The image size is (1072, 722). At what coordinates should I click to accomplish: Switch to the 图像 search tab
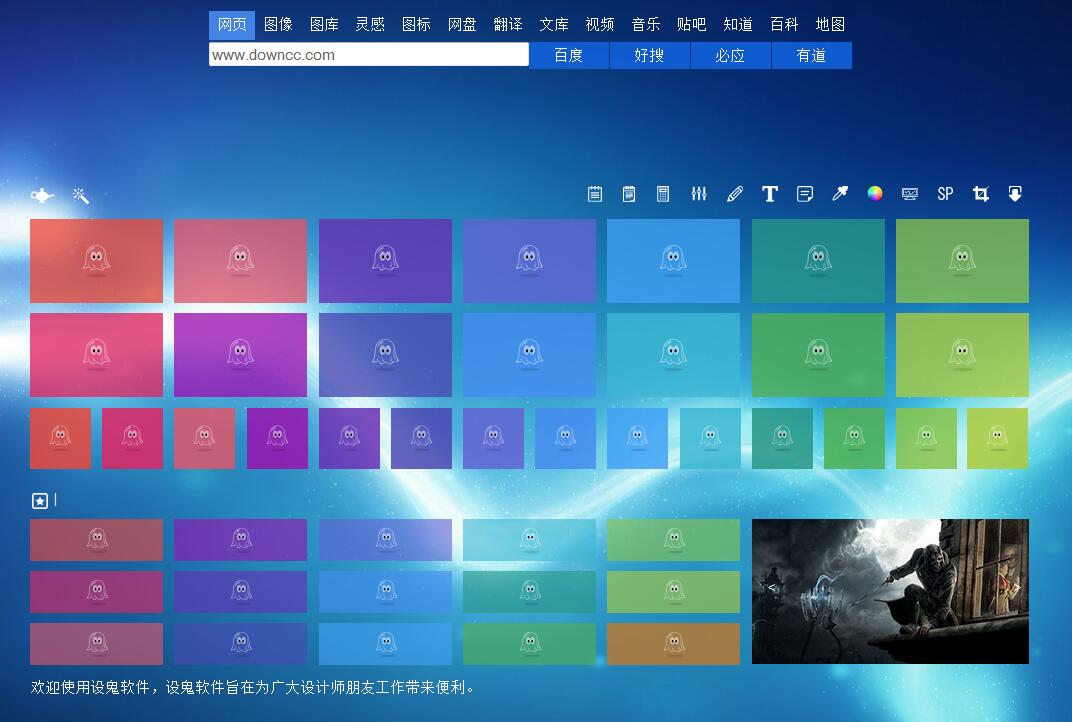tap(278, 25)
